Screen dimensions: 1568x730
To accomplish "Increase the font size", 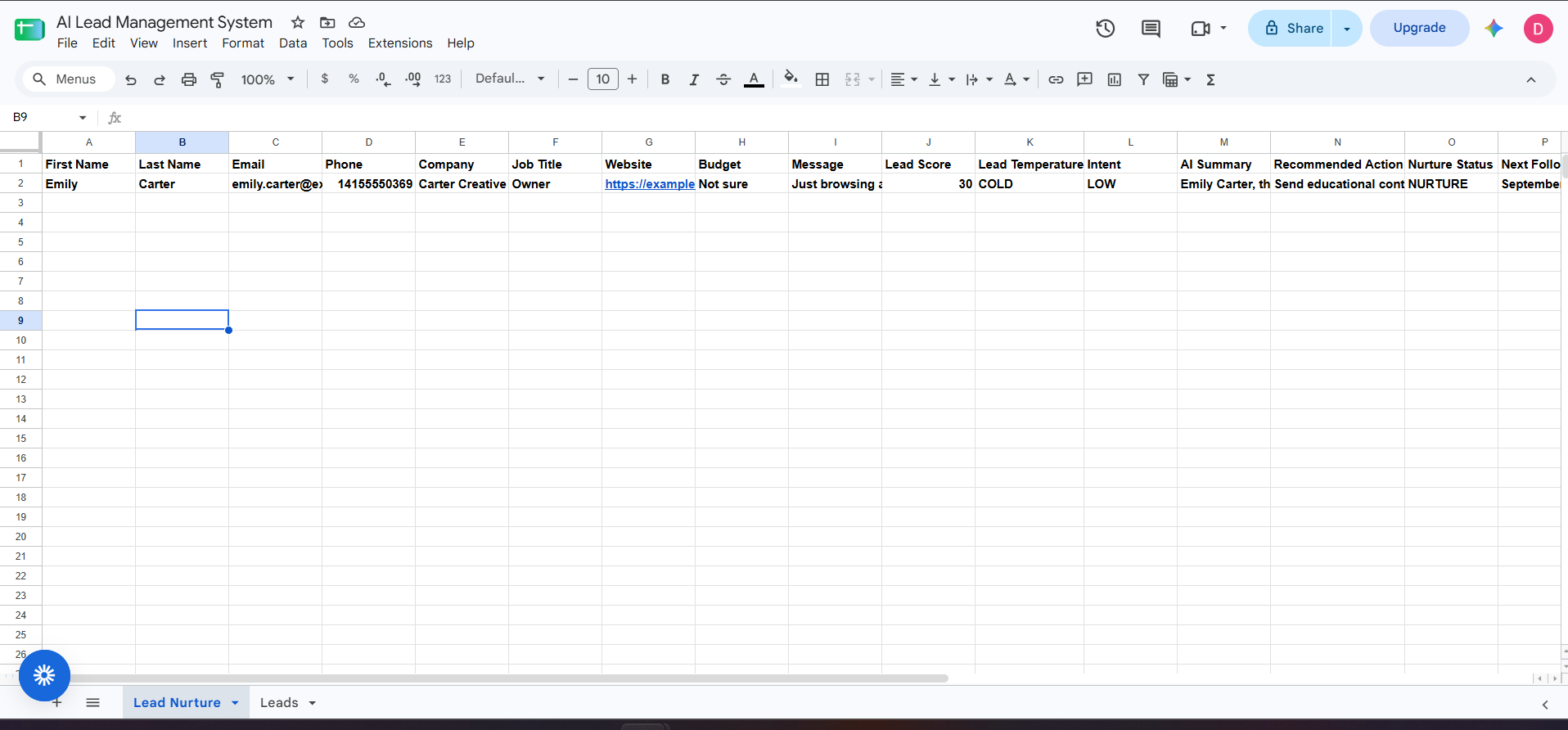I will (632, 79).
